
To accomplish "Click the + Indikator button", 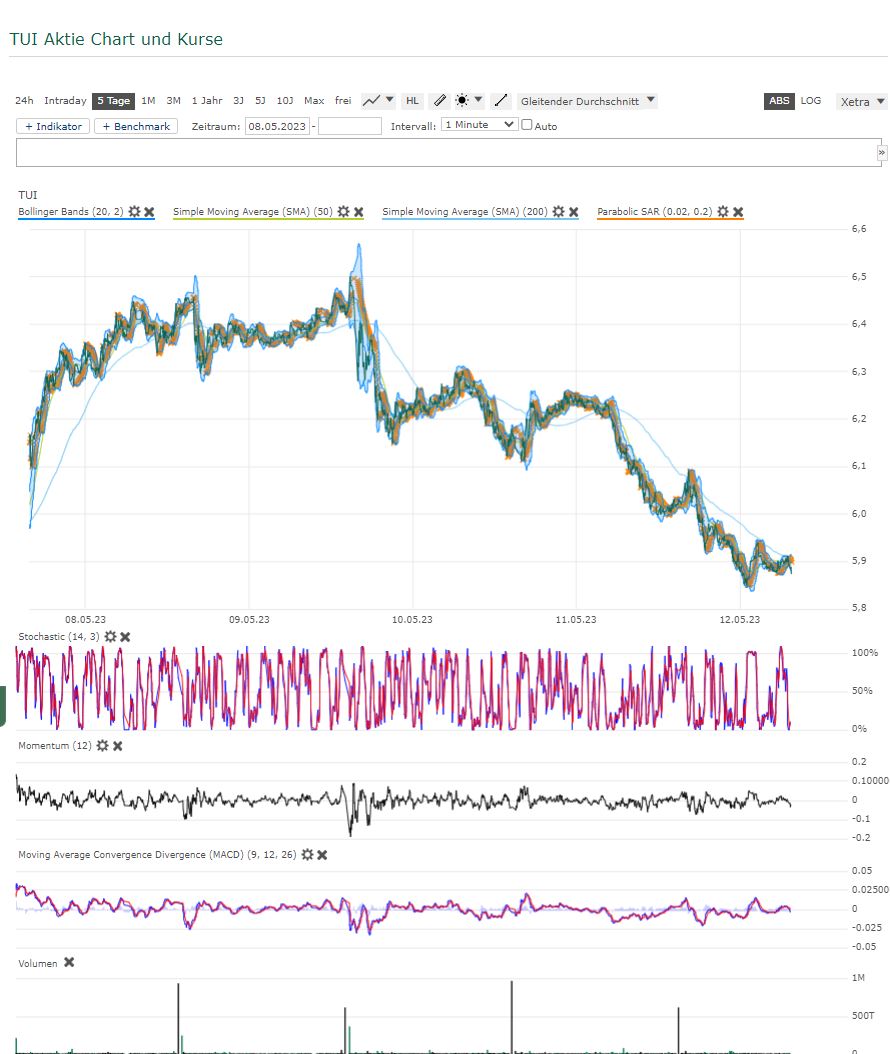I will pos(53,126).
